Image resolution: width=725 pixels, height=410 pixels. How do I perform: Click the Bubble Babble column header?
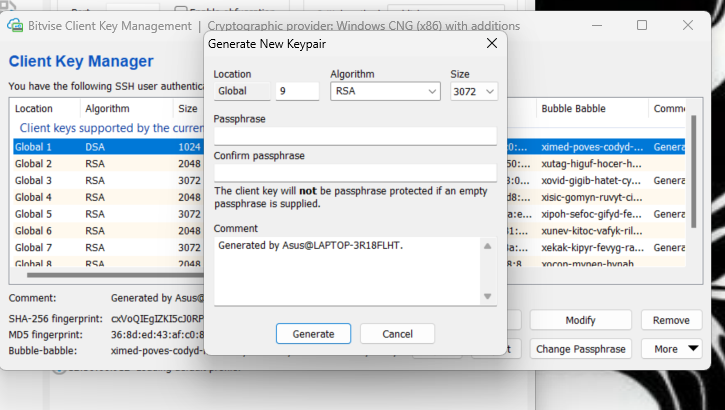592,109
